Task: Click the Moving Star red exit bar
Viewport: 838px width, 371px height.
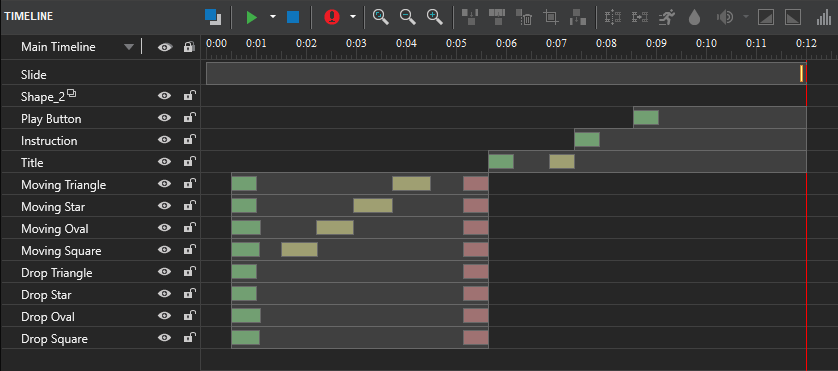Action: (476, 205)
